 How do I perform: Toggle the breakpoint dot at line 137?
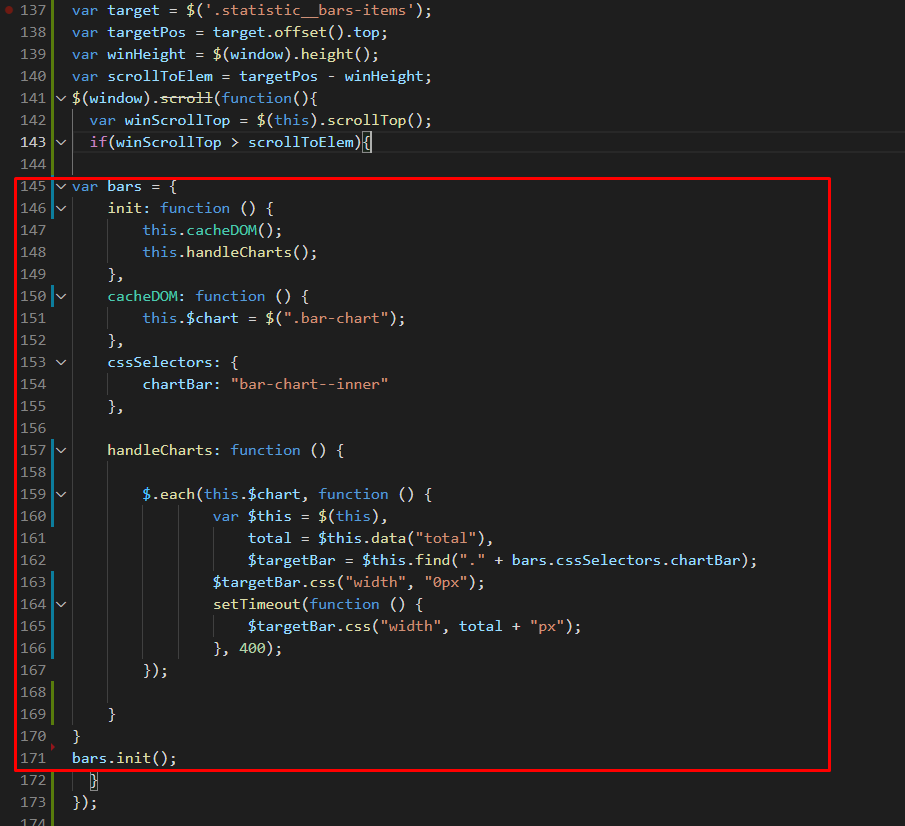pyautogui.click(x=9, y=10)
